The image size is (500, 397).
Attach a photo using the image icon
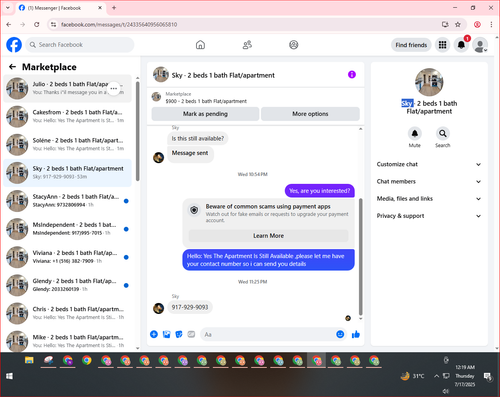tap(166, 334)
